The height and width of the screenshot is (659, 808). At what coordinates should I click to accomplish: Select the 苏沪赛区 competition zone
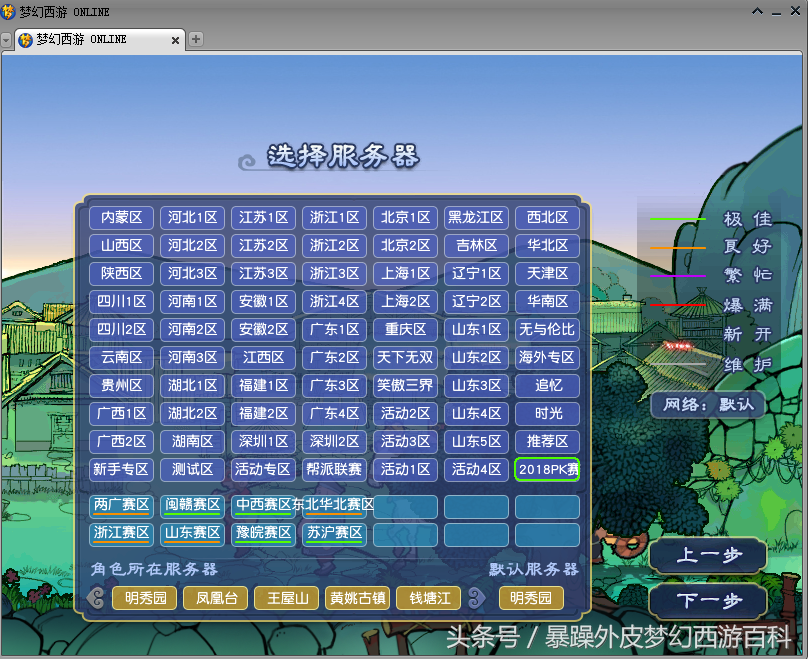(x=334, y=534)
